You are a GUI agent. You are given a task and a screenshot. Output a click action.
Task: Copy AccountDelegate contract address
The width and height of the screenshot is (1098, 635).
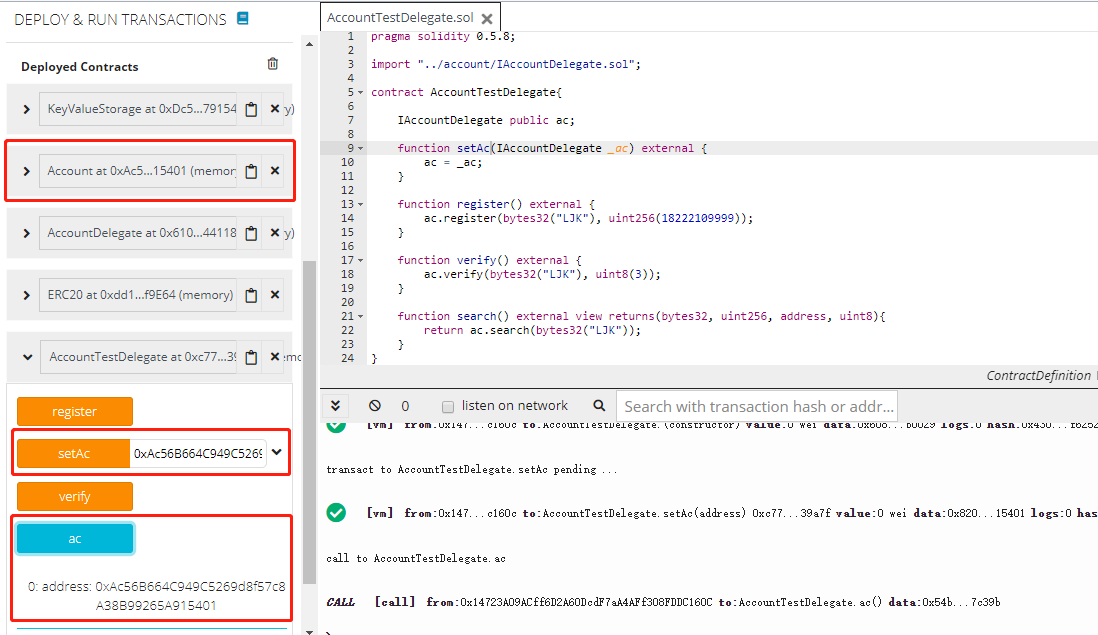click(x=251, y=233)
